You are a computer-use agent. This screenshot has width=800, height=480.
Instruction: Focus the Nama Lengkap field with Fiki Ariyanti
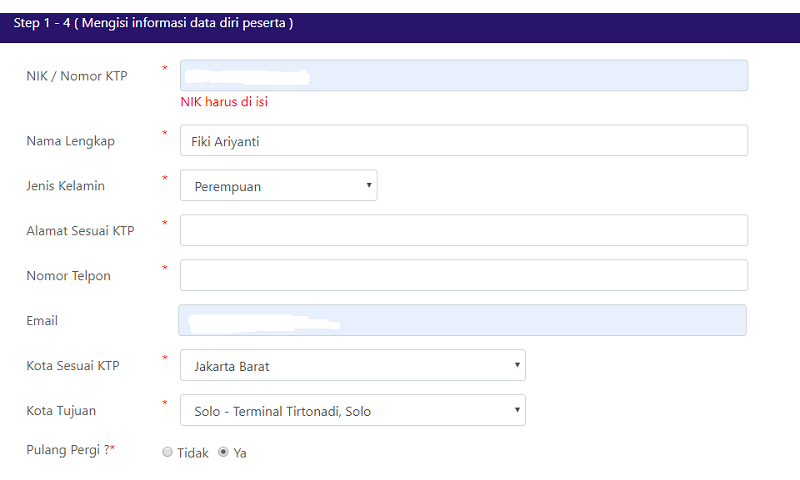463,141
